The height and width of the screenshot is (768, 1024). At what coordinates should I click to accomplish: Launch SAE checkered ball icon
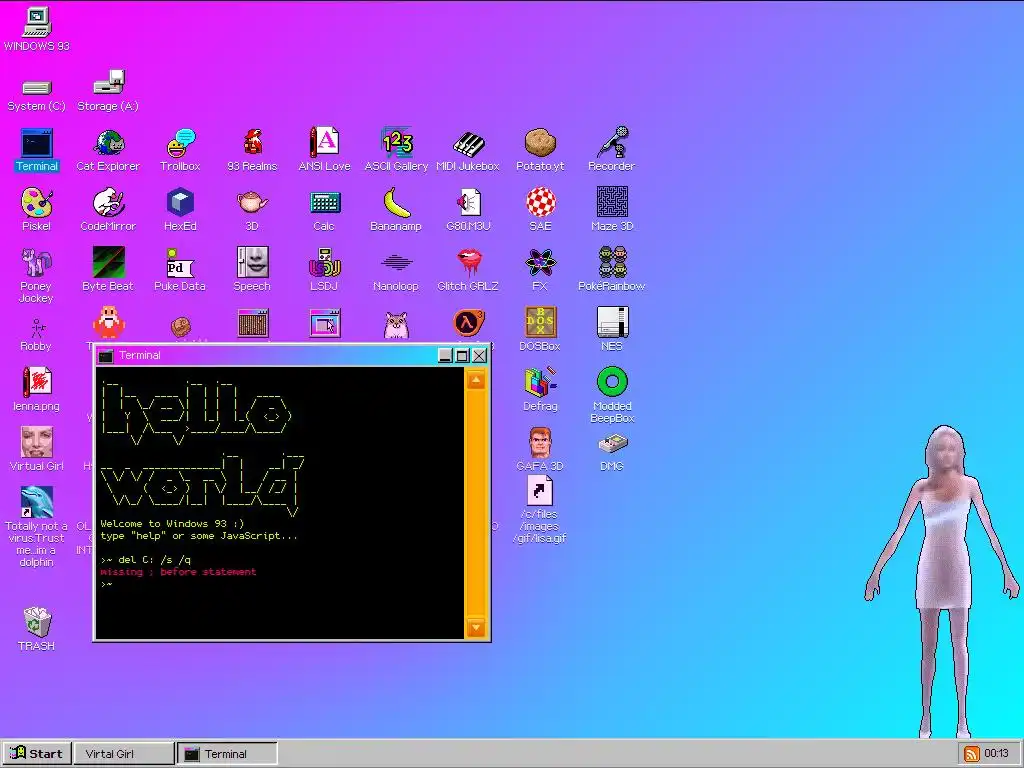pyautogui.click(x=540, y=210)
